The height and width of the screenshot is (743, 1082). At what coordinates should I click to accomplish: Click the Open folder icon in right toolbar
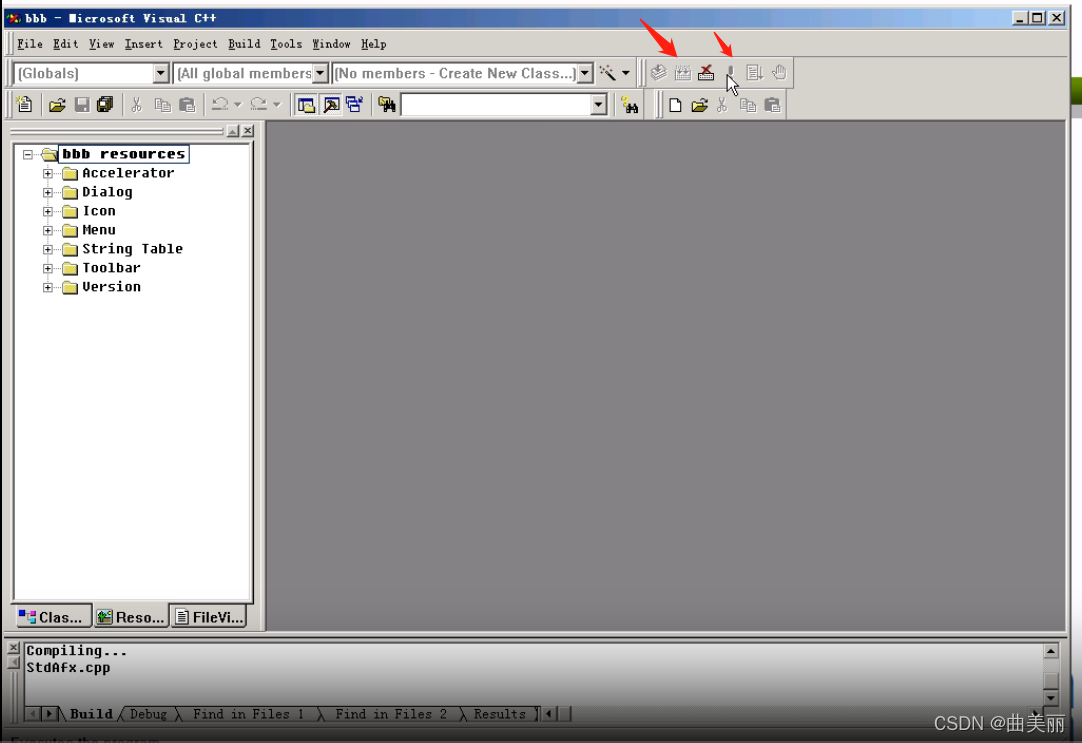699,105
